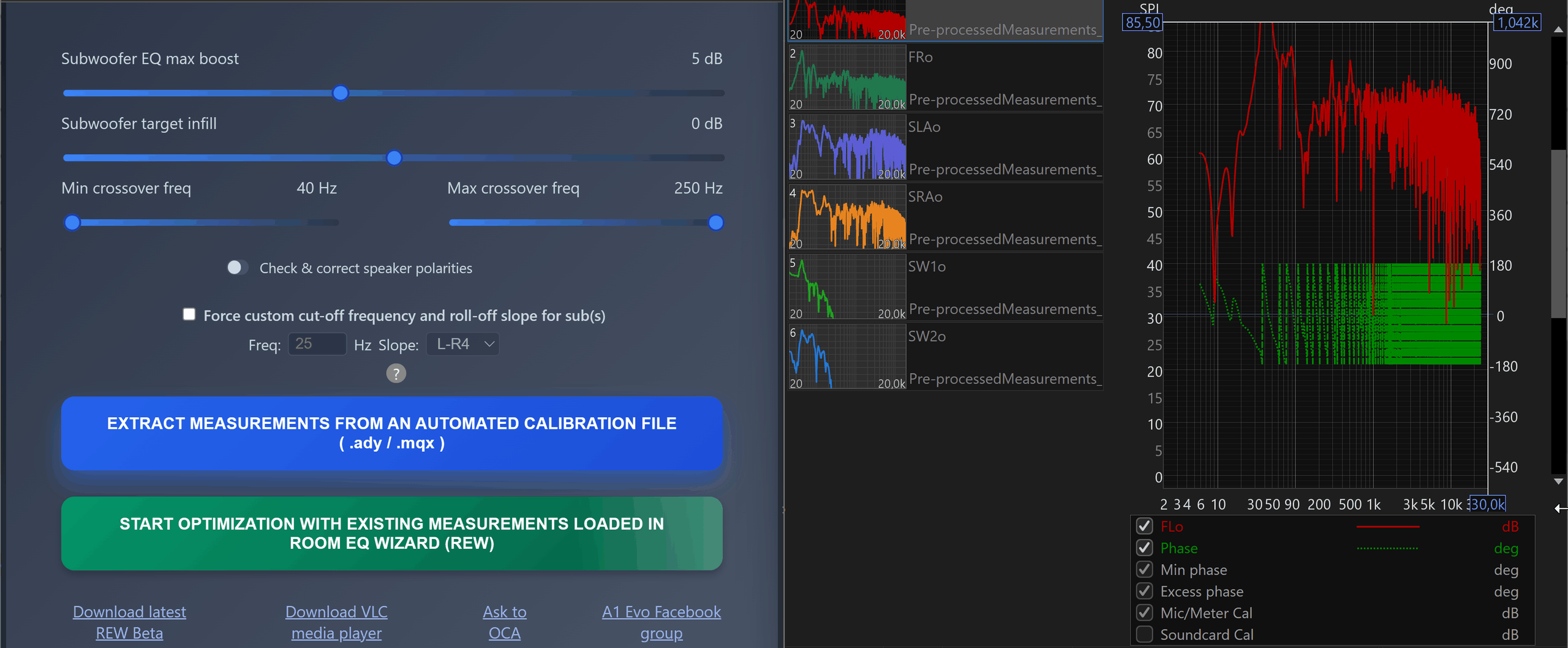Click the Freq input field
This screenshot has width=1568, height=648.
coord(317,344)
